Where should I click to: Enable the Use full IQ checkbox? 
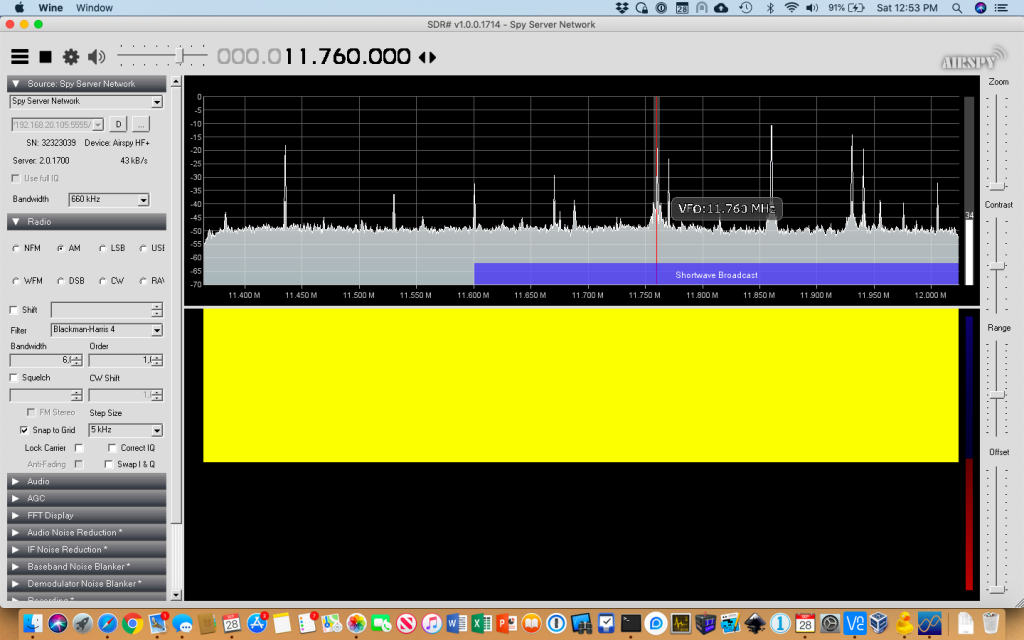16,178
